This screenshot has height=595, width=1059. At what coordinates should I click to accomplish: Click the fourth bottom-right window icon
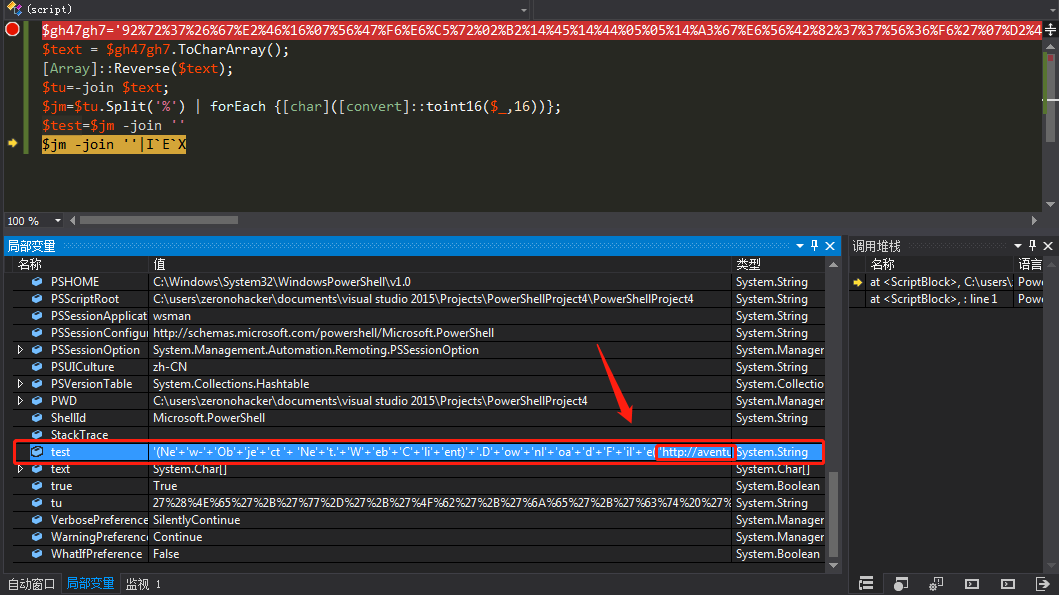tap(972, 584)
